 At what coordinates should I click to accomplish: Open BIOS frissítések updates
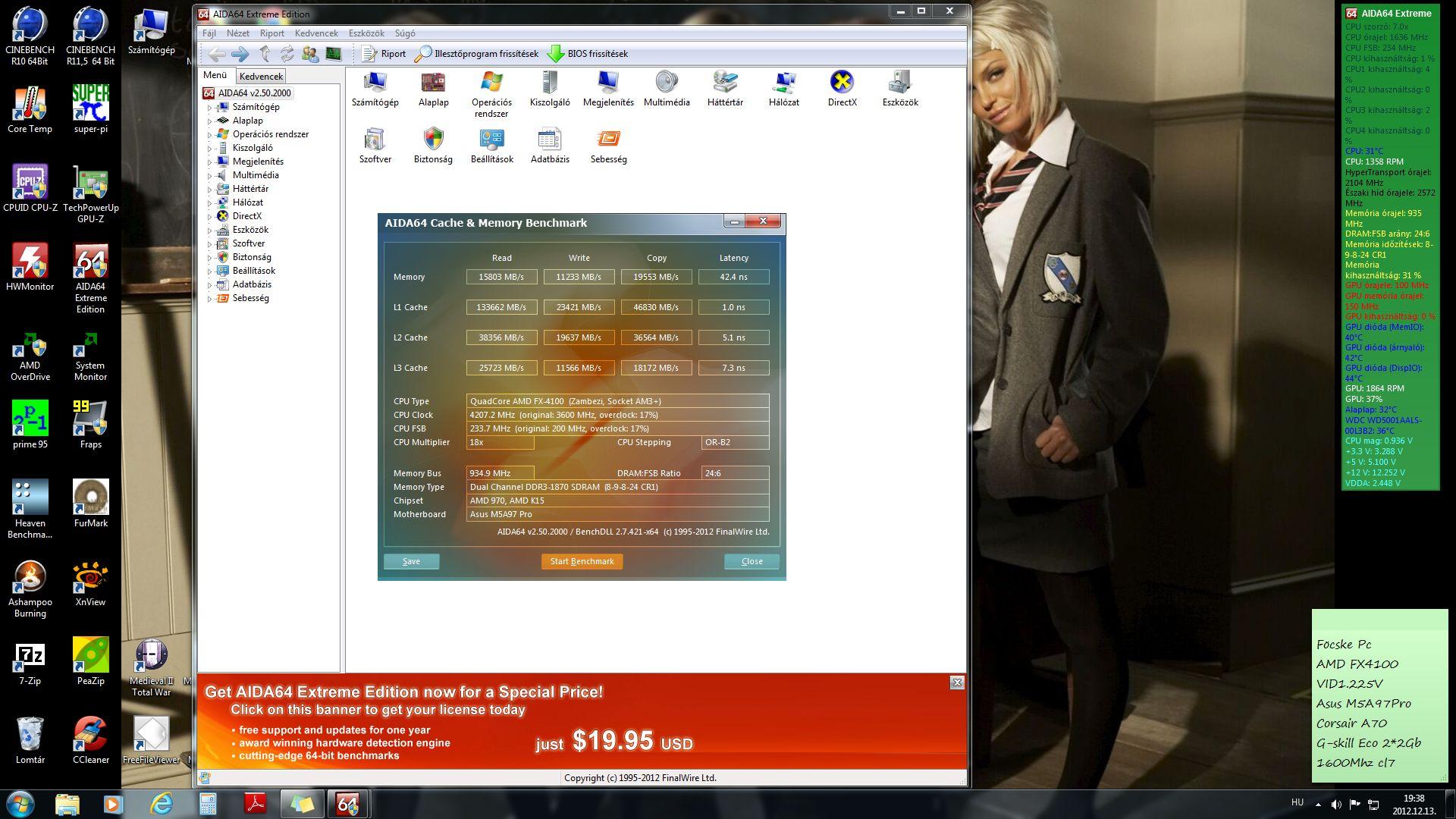pyautogui.click(x=588, y=54)
